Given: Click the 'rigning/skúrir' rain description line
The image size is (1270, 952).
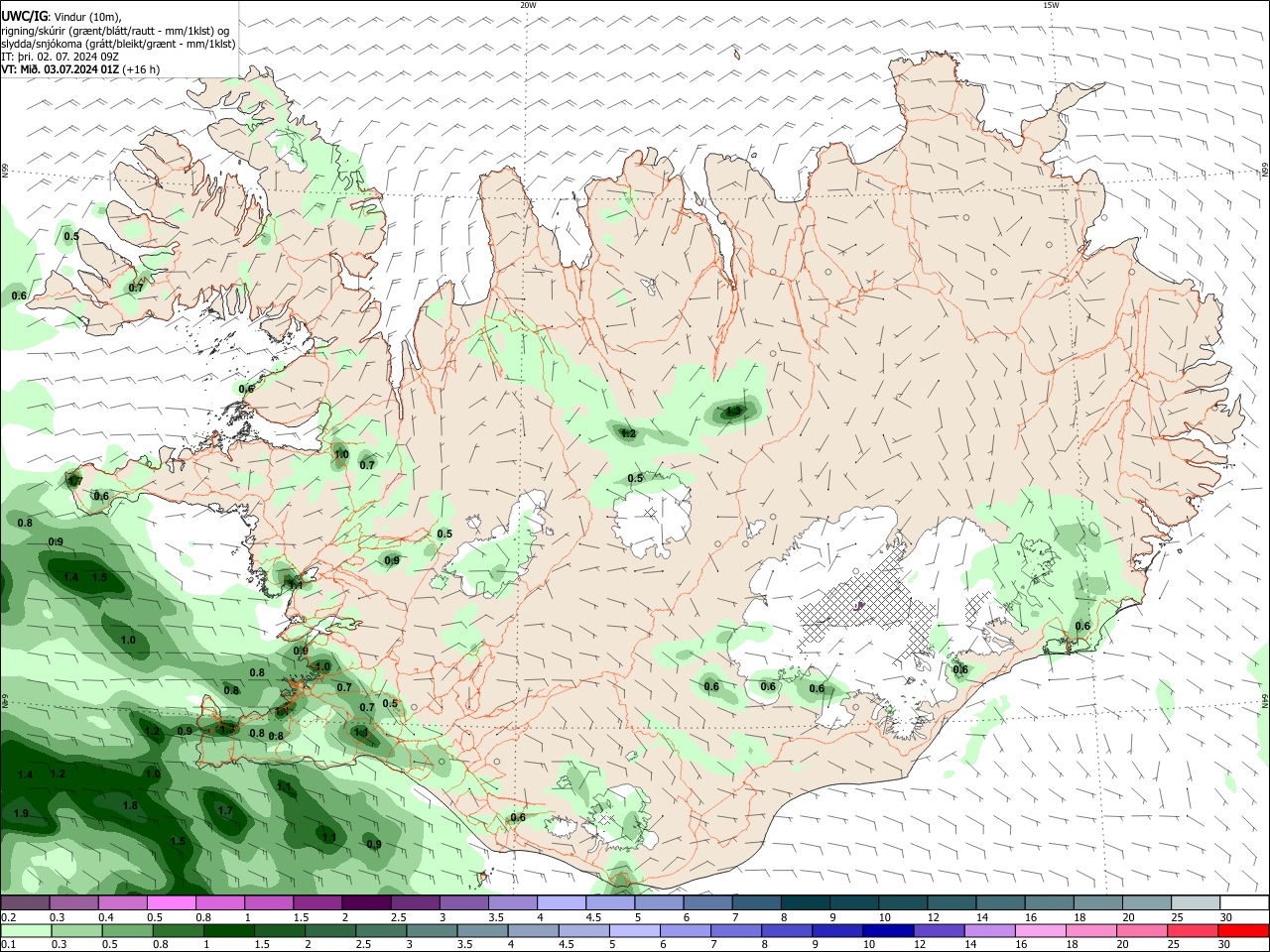Looking at the screenshot, I should pos(115,31).
